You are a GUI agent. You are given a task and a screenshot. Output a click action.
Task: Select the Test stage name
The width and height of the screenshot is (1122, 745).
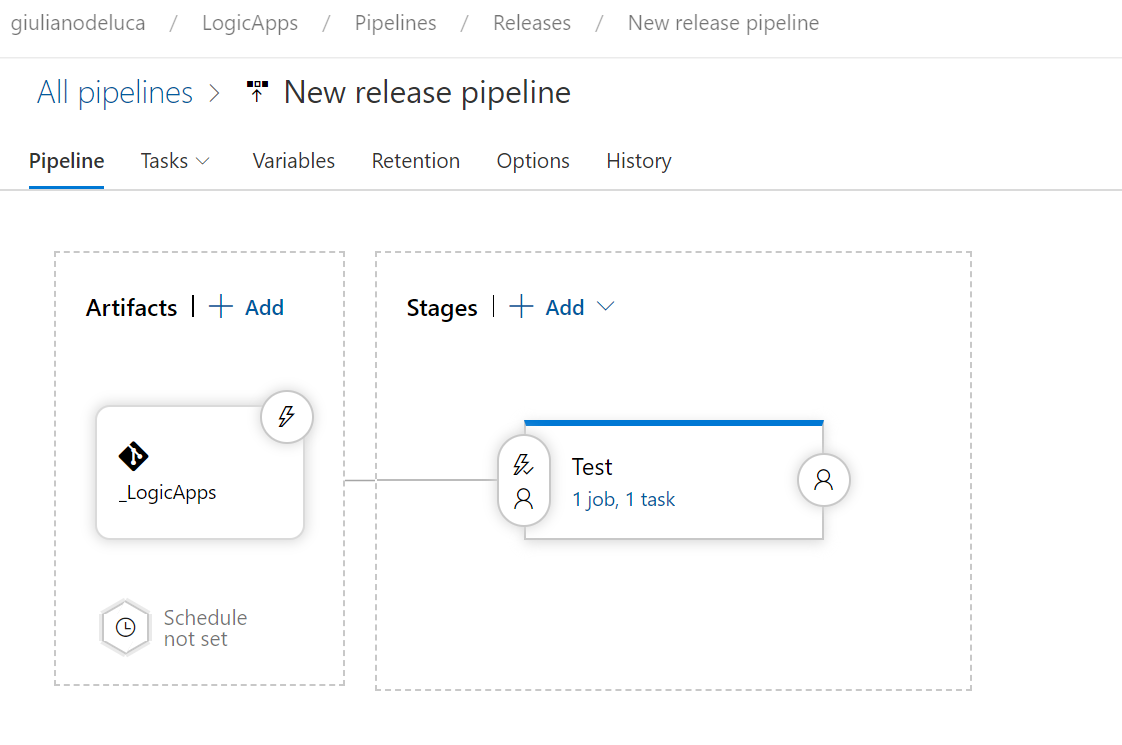(x=592, y=467)
